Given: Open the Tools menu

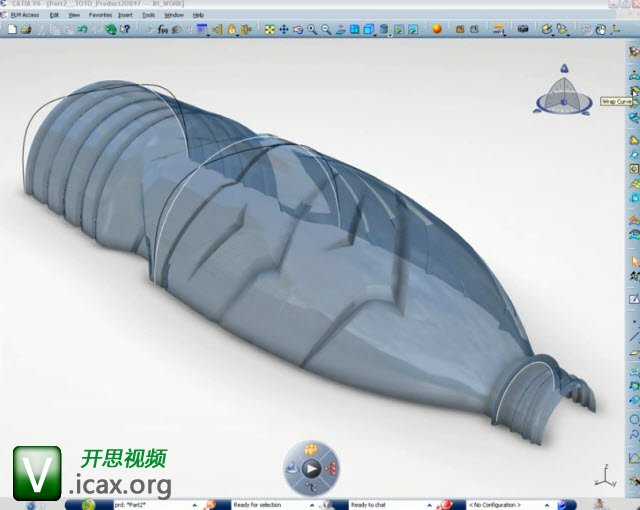Looking at the screenshot, I should 148,15.
